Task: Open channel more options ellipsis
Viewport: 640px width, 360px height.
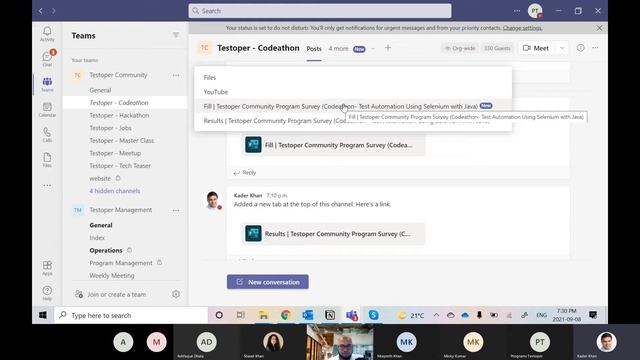Action: tap(596, 48)
